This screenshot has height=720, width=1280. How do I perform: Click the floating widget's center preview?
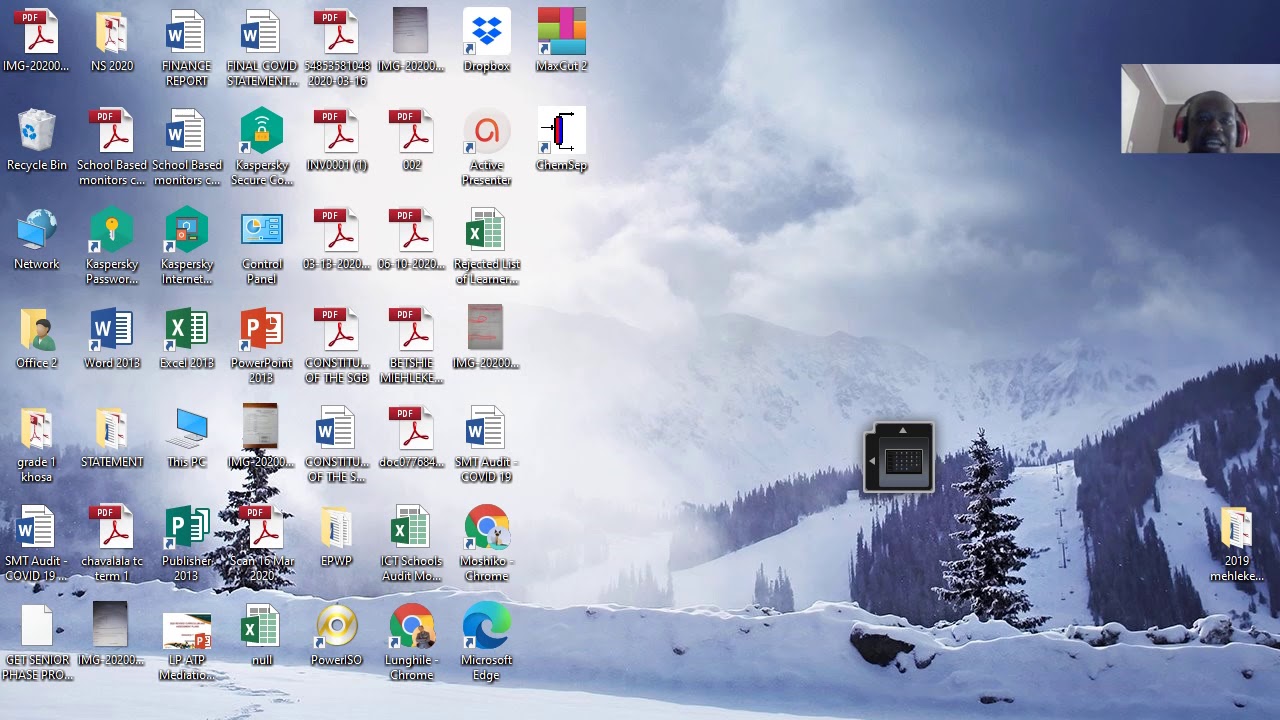[x=904, y=461]
